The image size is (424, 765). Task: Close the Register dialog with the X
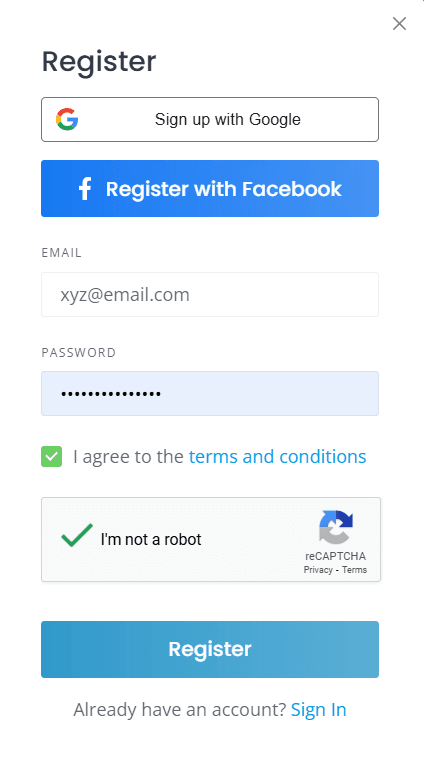click(x=399, y=23)
